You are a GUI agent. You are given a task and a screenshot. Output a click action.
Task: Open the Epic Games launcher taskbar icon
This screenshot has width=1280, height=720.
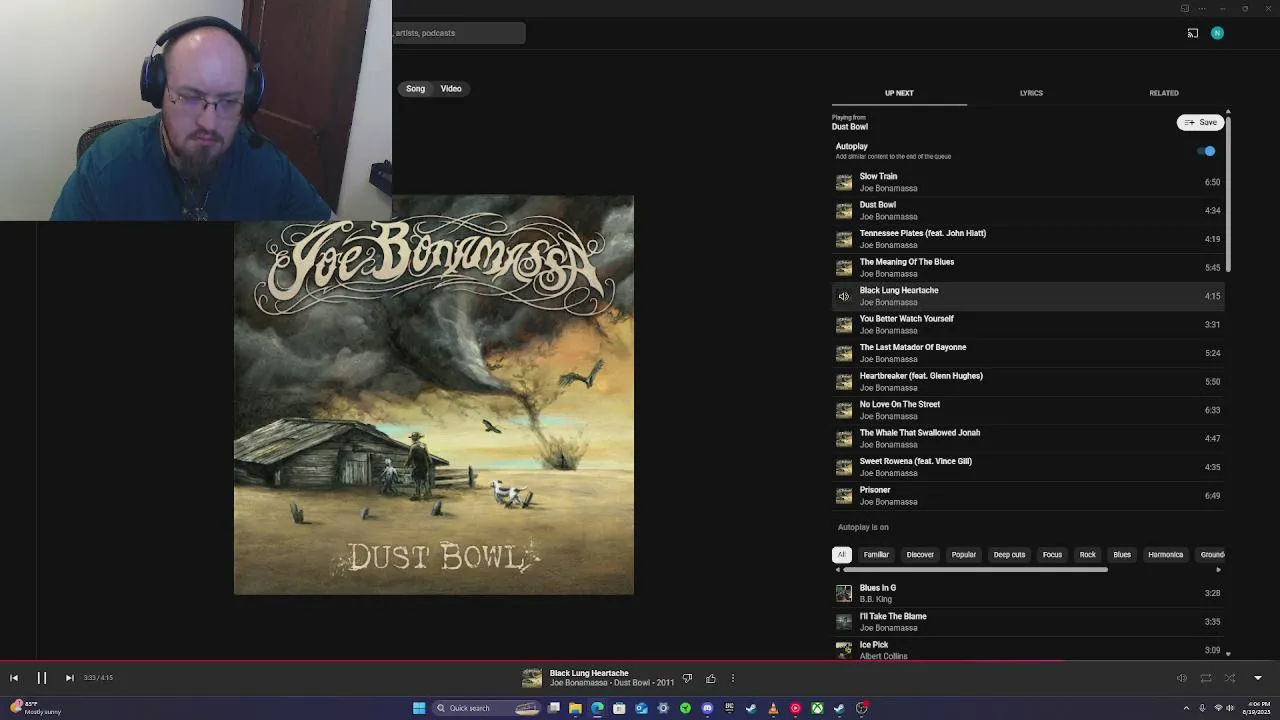pos(729,708)
